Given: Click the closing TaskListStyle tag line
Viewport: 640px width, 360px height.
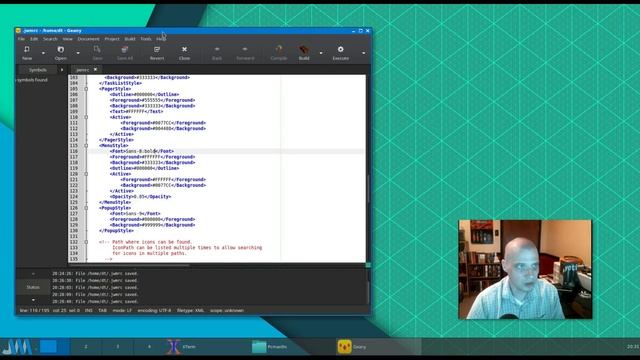Looking at the screenshot, I should 120,83.
